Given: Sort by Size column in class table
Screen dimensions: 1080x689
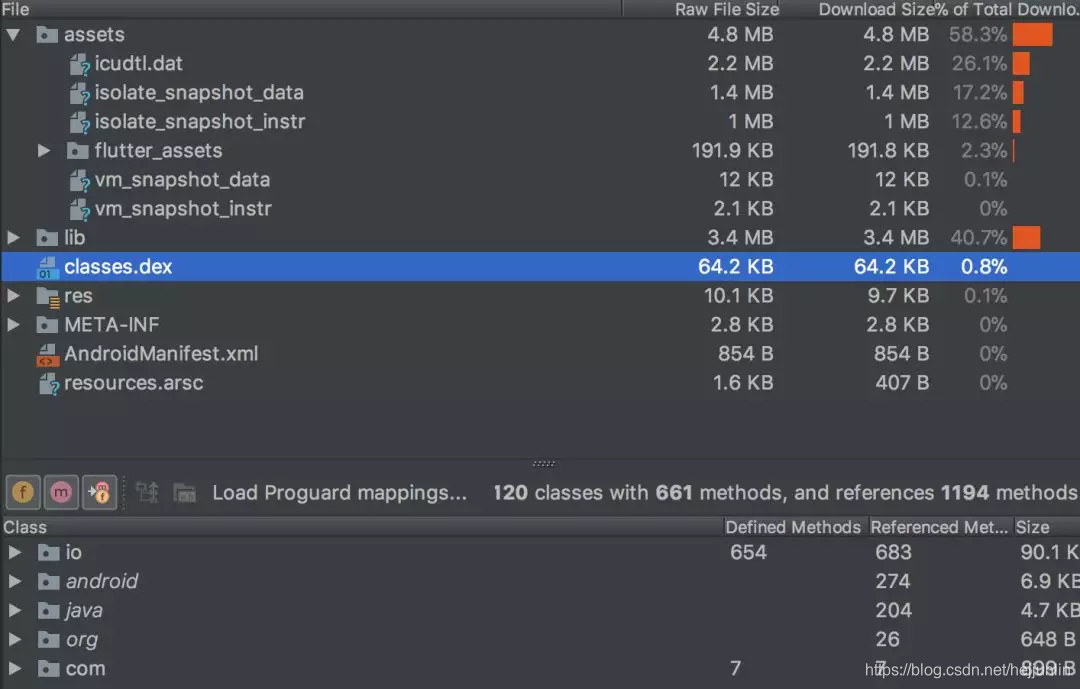Looking at the screenshot, I should 1046,527.
